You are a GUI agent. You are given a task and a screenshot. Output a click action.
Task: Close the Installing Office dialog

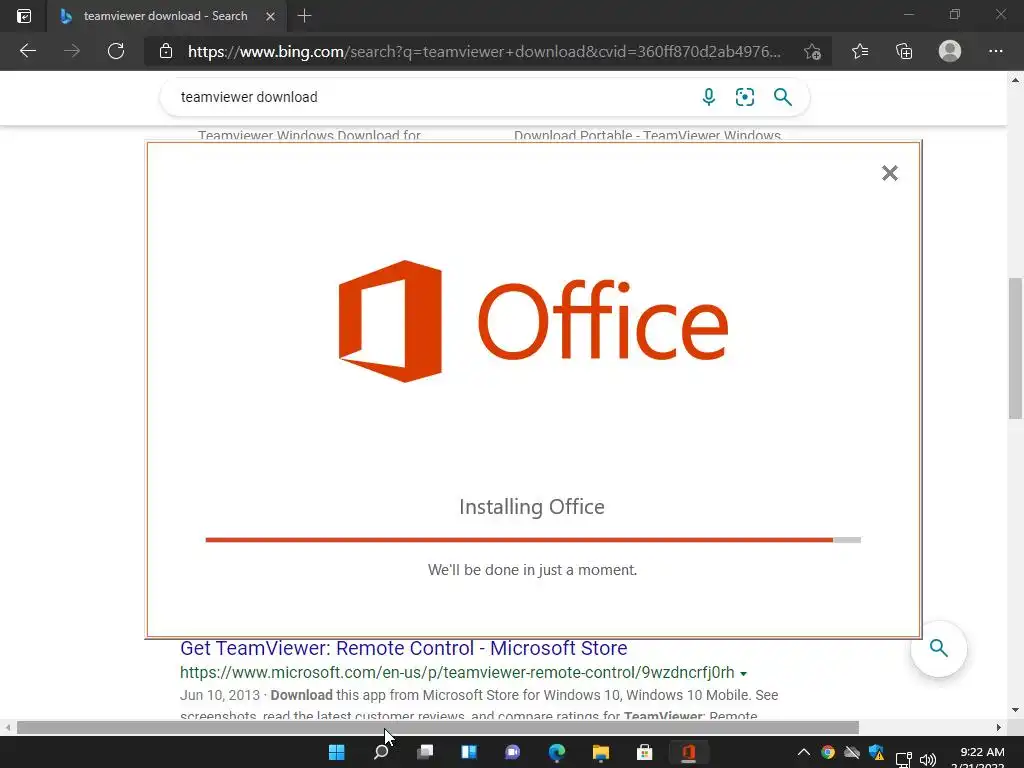coord(889,173)
